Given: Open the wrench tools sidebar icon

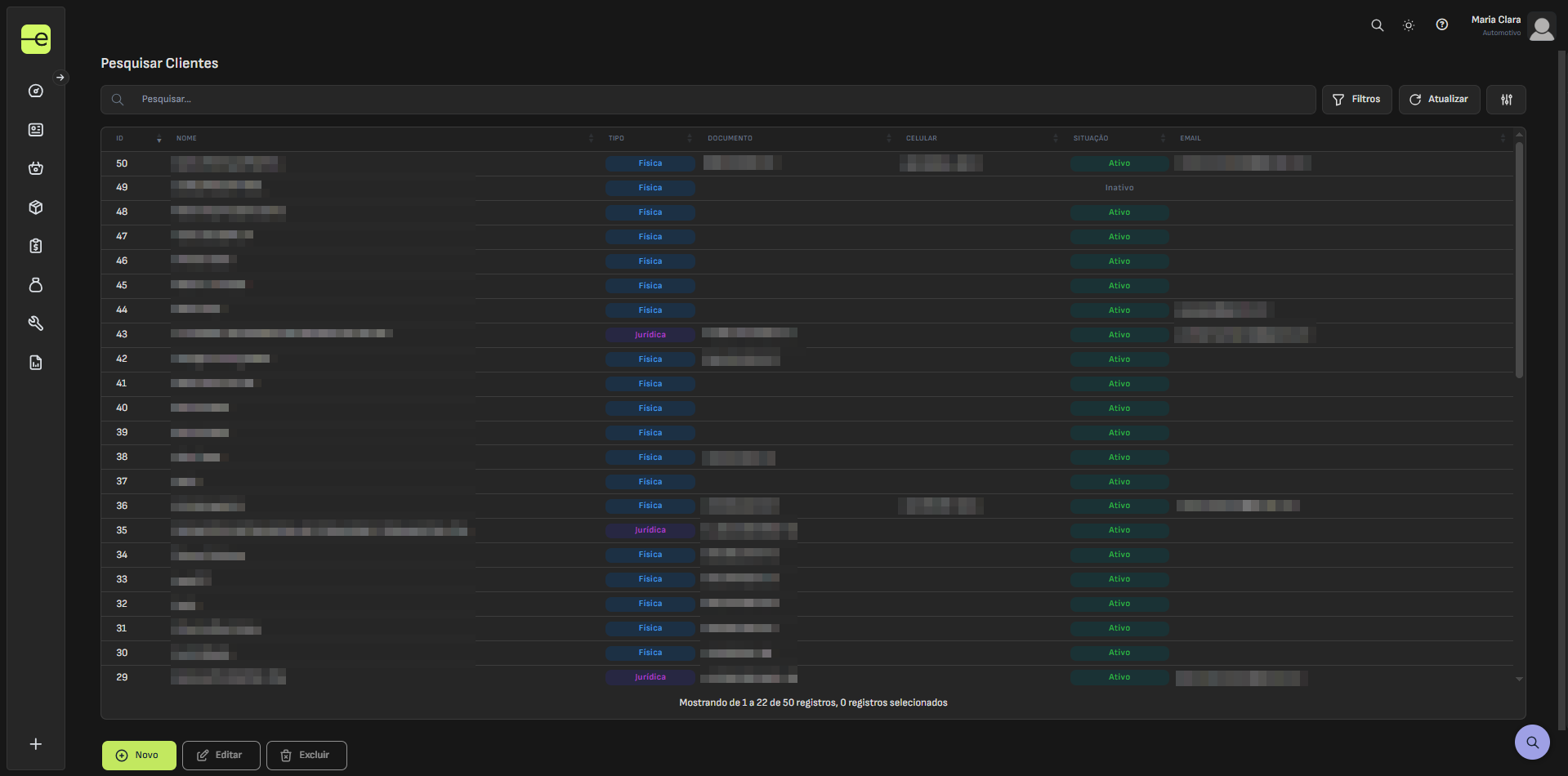Looking at the screenshot, I should pos(36,323).
